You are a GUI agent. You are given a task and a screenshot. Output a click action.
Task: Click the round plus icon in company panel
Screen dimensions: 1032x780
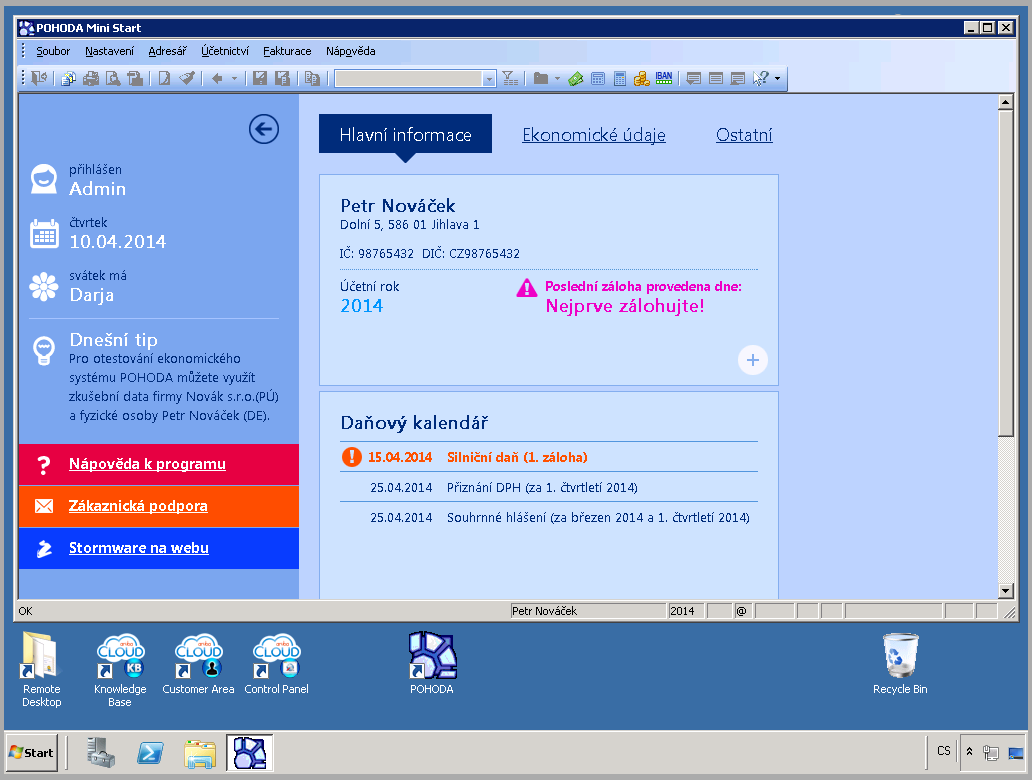753,360
